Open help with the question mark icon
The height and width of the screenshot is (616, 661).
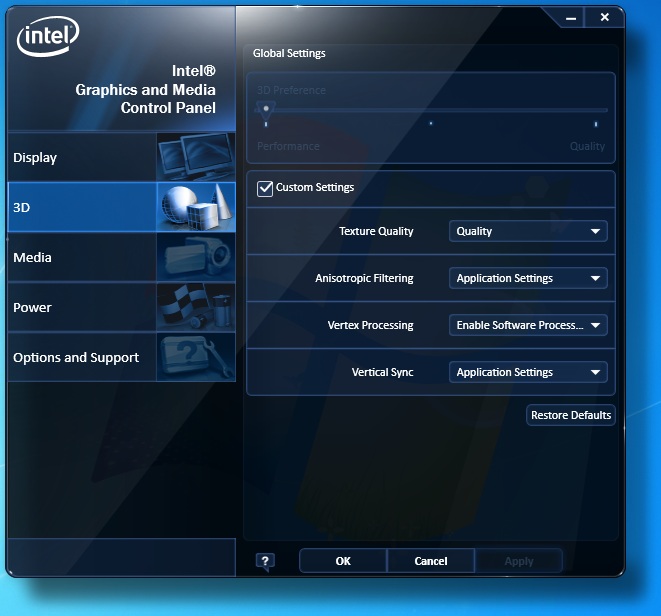[x=265, y=562]
